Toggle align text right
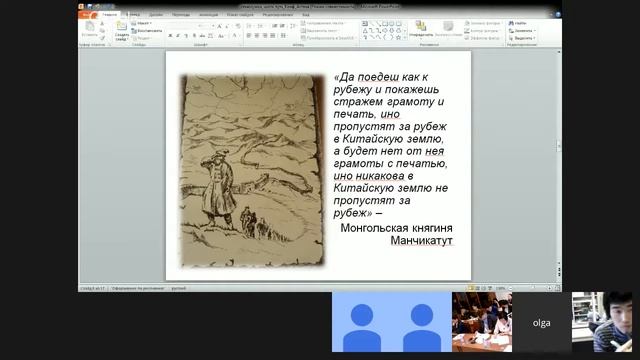This screenshot has height=360, width=640. tap(265, 36)
